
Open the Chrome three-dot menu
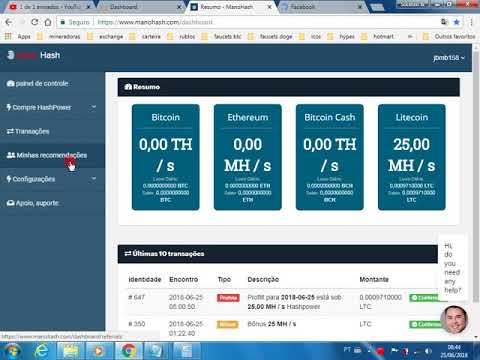coord(471,22)
